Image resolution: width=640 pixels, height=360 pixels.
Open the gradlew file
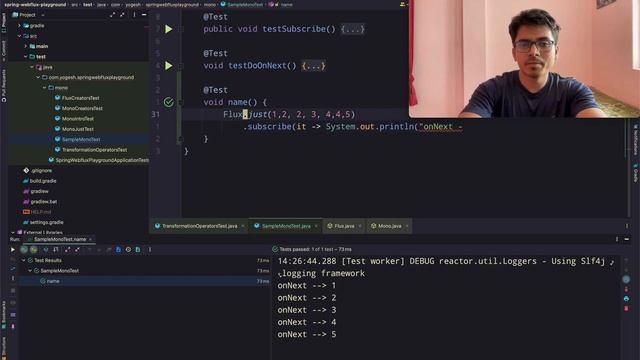(39, 191)
